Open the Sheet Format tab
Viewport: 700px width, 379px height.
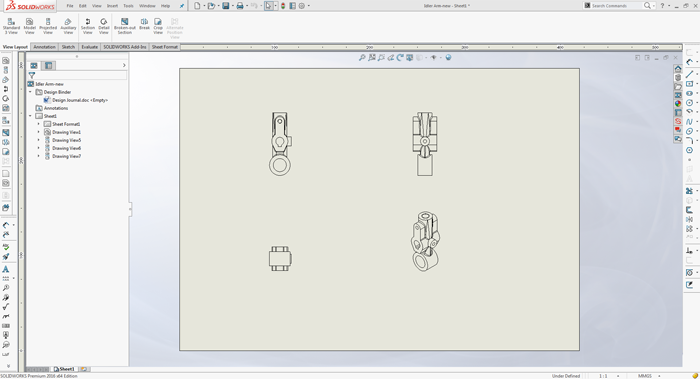click(x=165, y=47)
